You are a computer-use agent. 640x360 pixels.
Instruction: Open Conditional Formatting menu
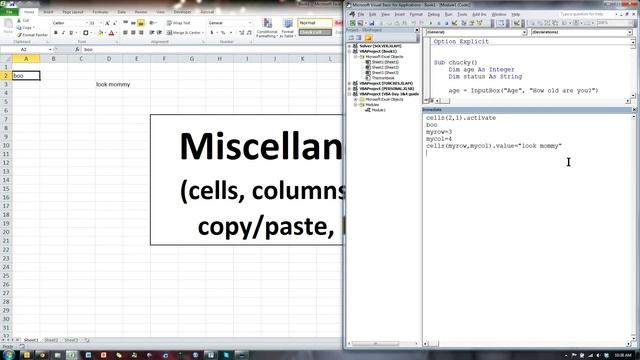click(x=267, y=28)
